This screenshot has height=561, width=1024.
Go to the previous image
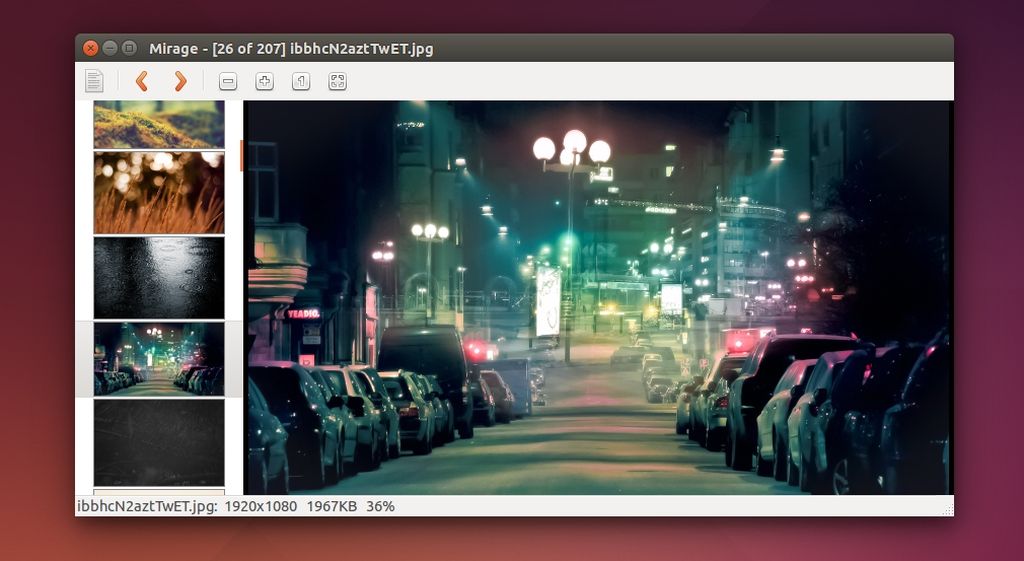[x=142, y=81]
